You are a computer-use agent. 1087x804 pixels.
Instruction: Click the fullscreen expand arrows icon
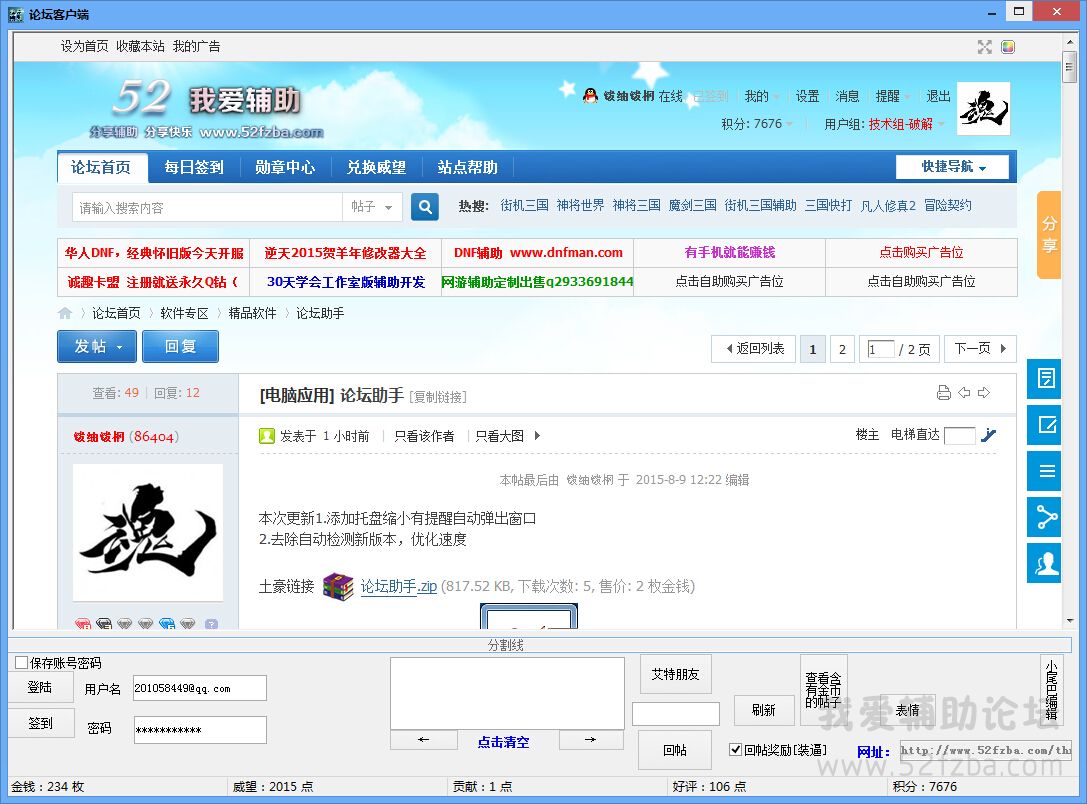click(984, 47)
